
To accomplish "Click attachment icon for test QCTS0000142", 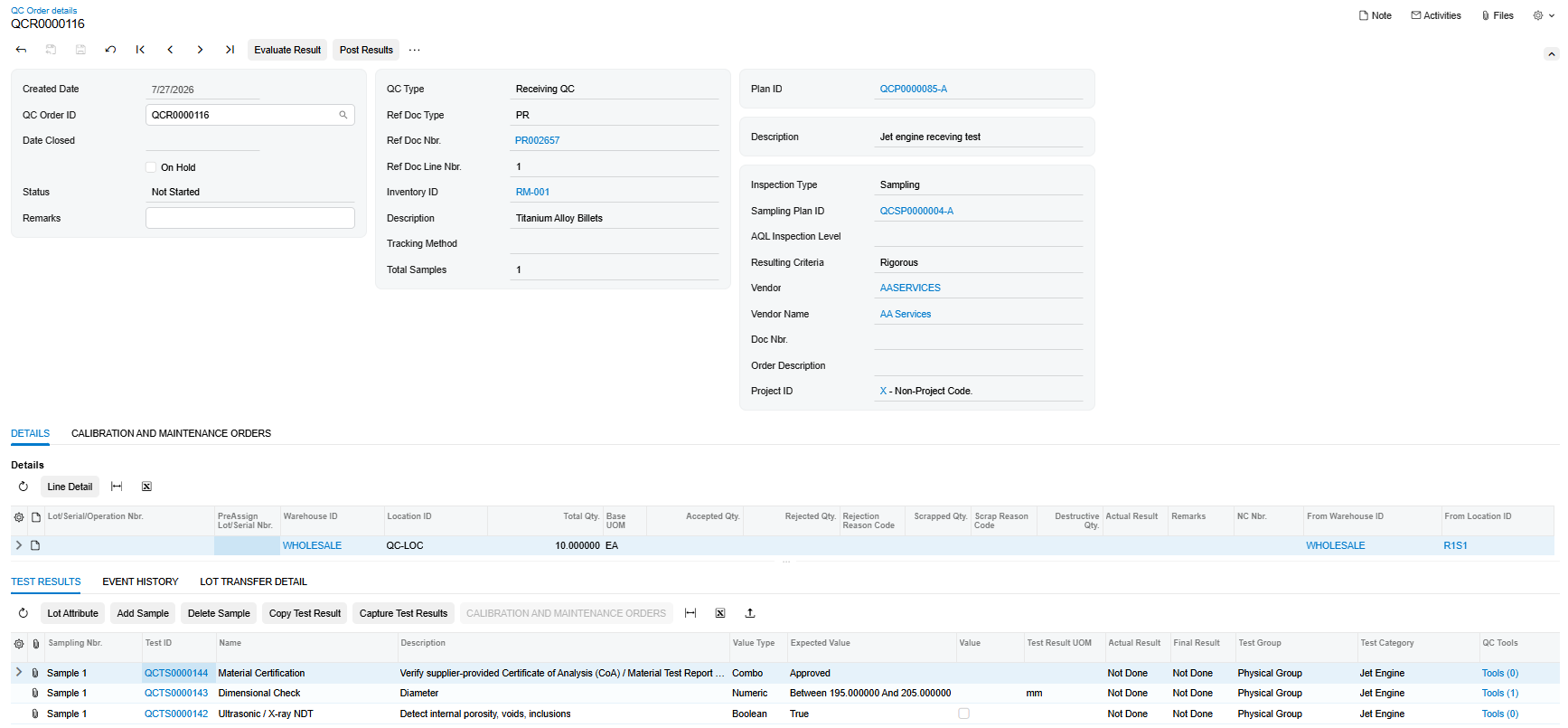I will point(35,714).
